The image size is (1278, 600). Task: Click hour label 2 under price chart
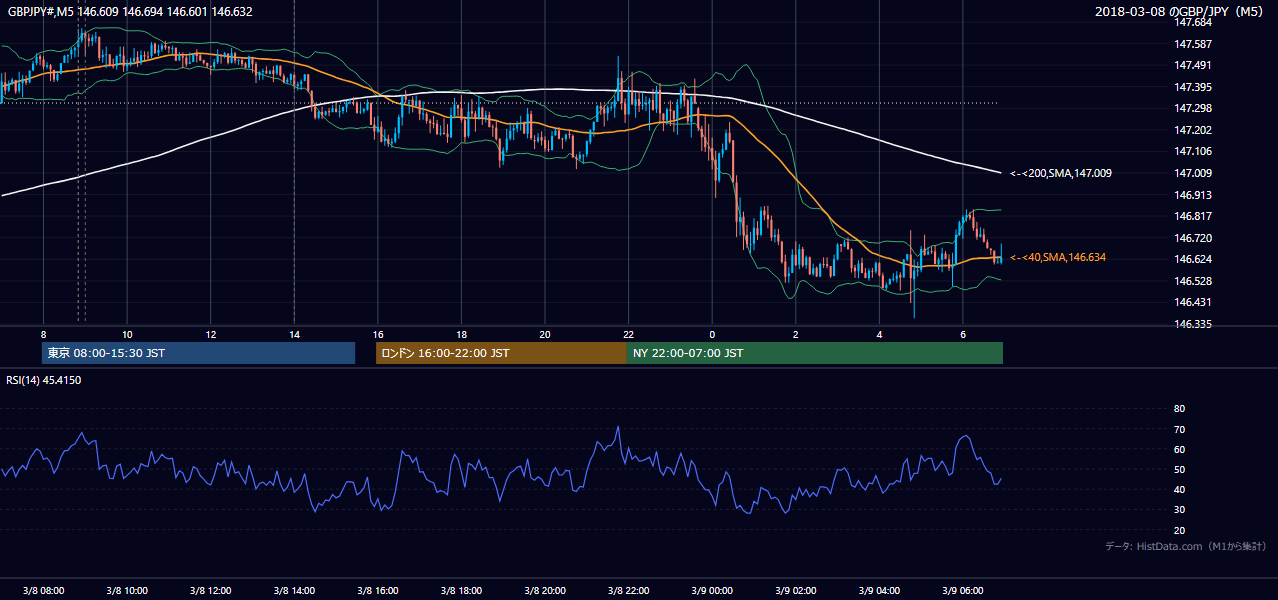click(x=796, y=333)
